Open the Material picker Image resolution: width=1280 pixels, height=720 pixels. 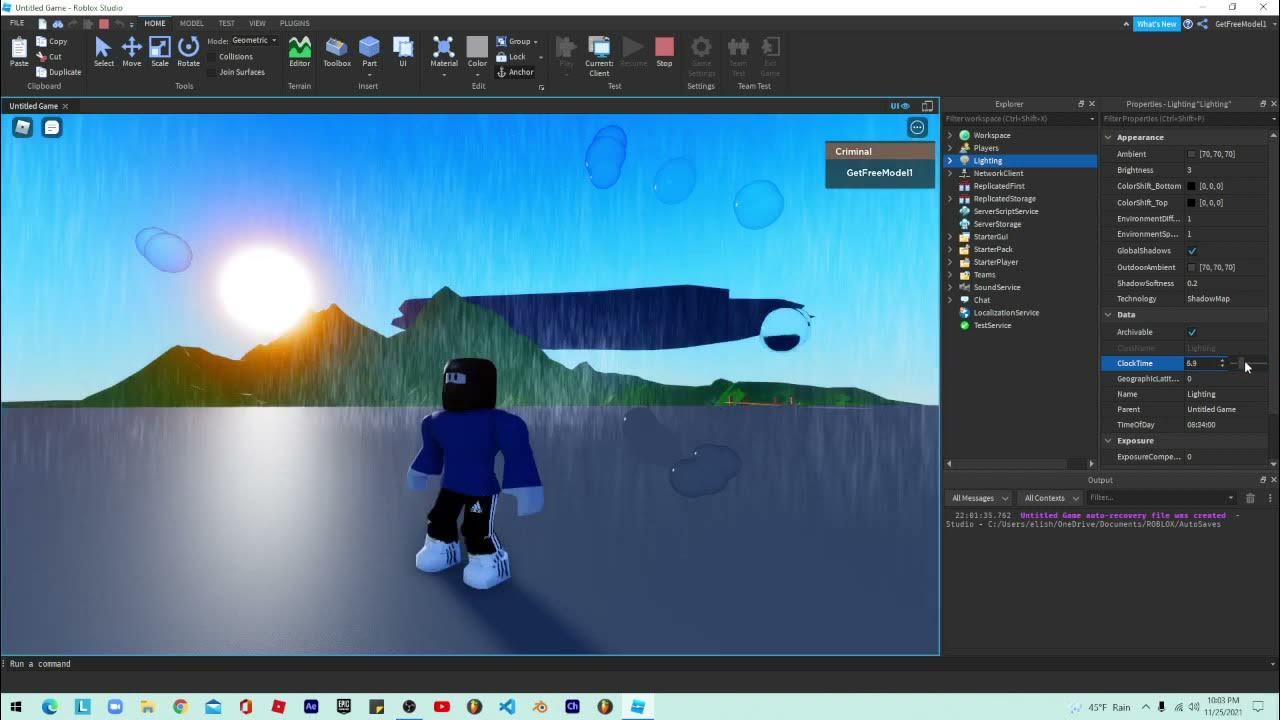point(444,52)
